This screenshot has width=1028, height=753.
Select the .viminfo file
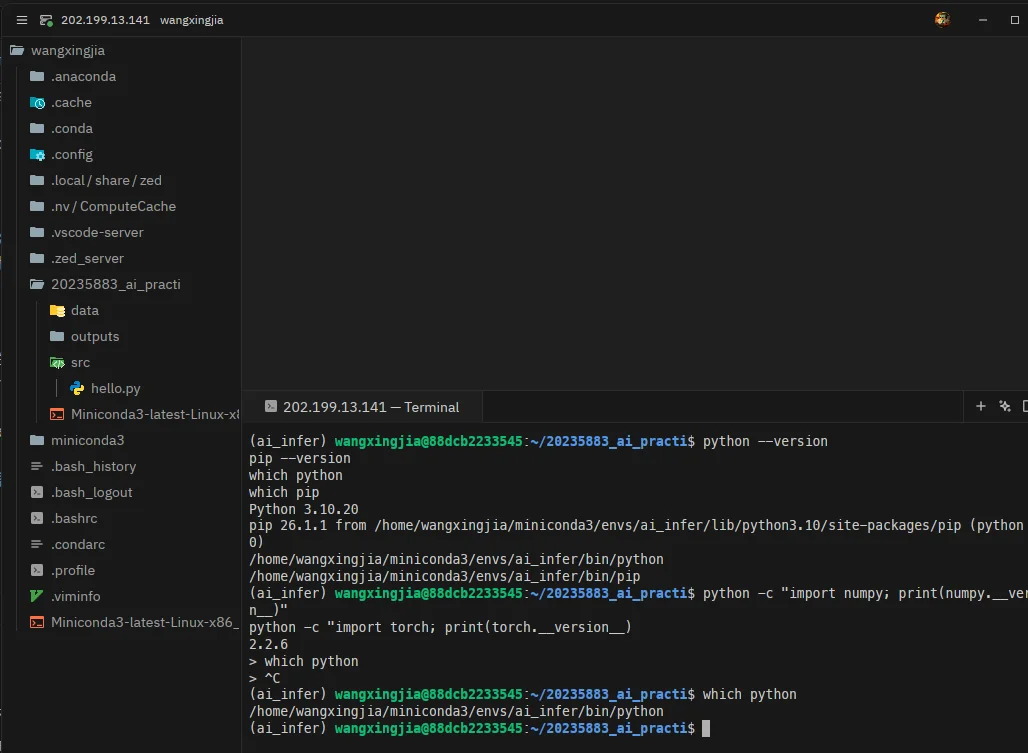tap(75, 596)
